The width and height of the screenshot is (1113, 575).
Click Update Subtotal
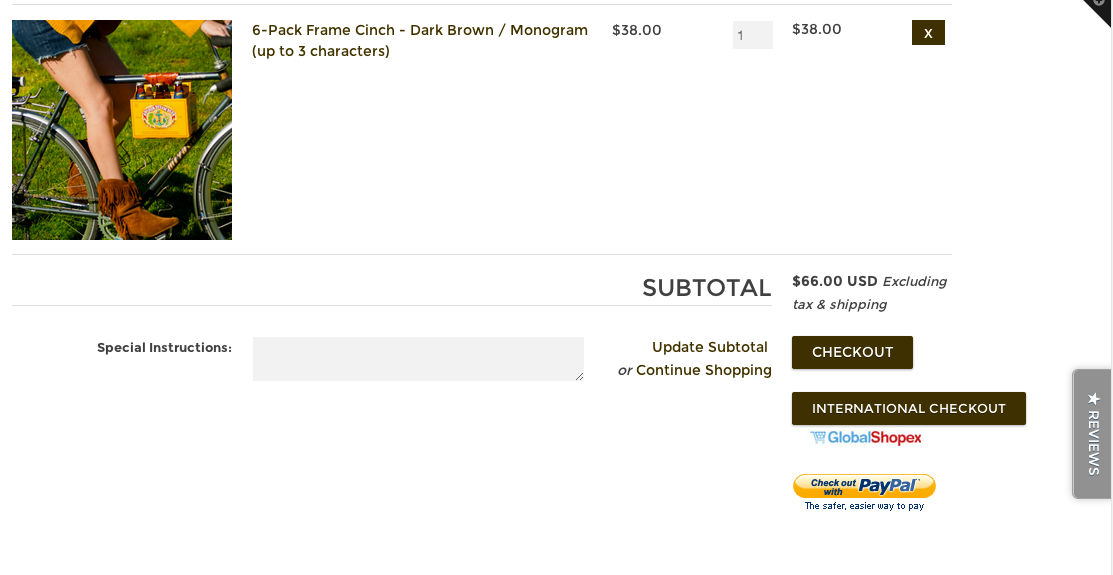pos(710,347)
